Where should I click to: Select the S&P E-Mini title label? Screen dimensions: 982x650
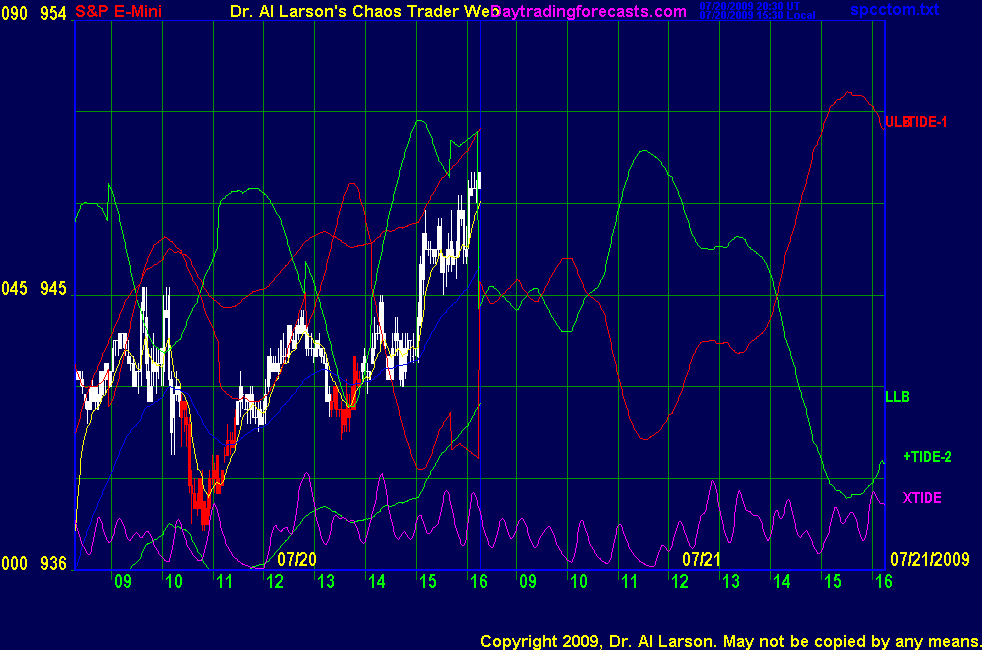click(121, 11)
